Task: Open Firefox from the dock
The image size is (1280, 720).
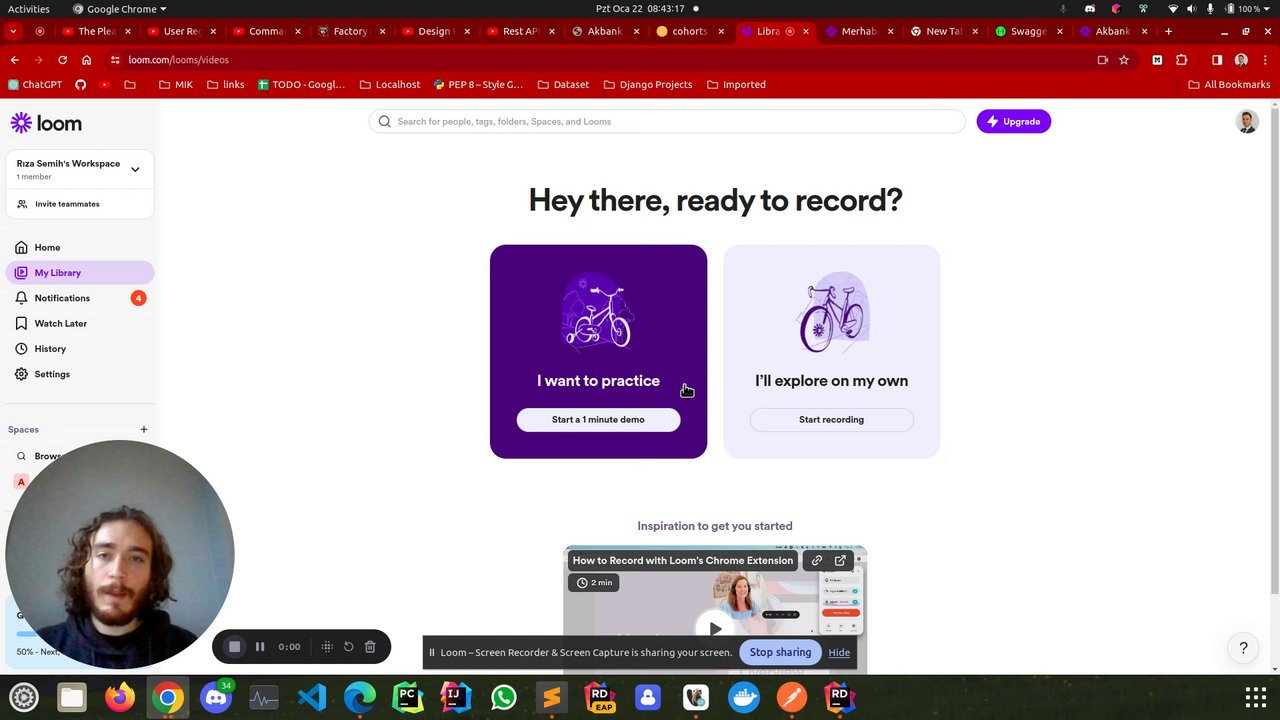Action: [120, 697]
